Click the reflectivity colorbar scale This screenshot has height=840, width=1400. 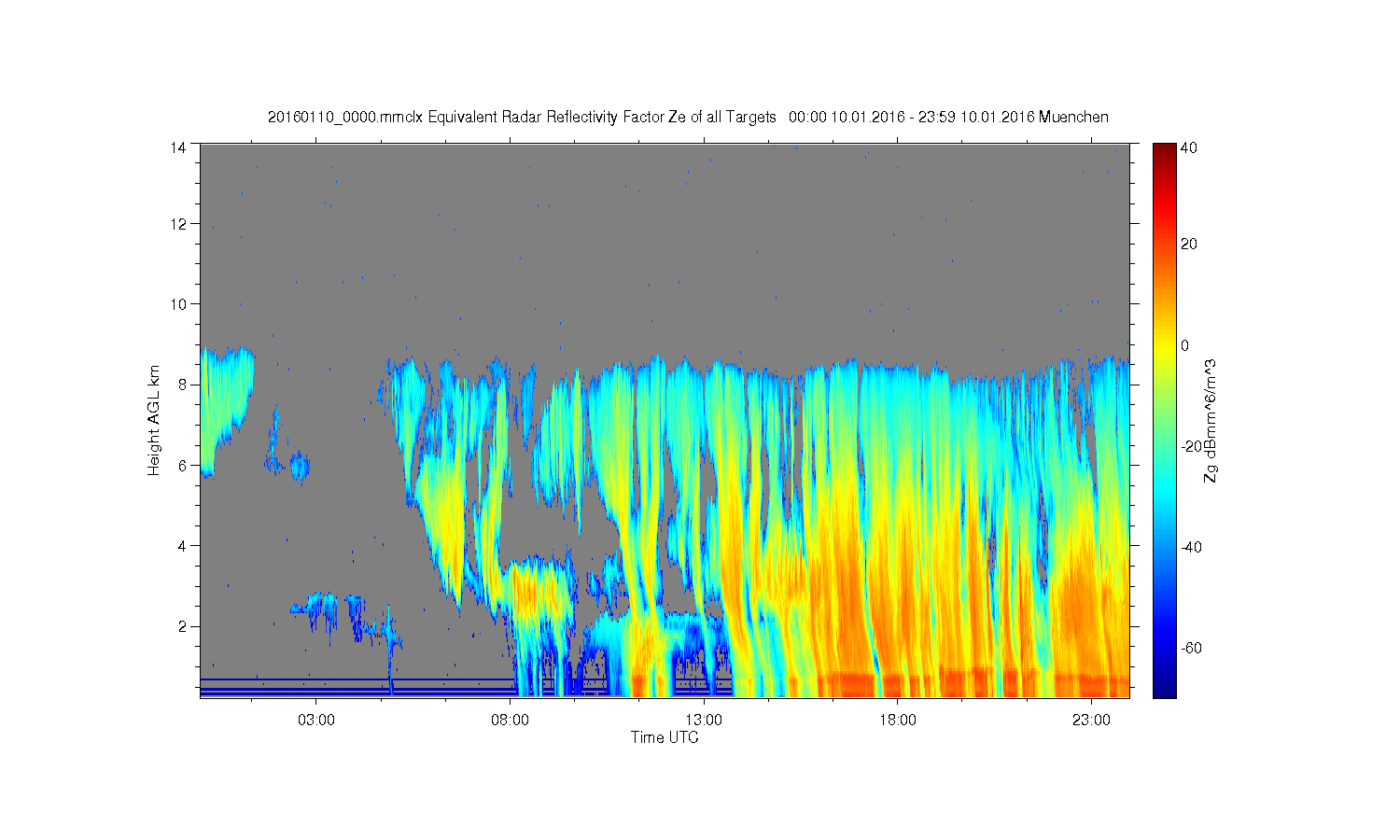tap(1164, 420)
